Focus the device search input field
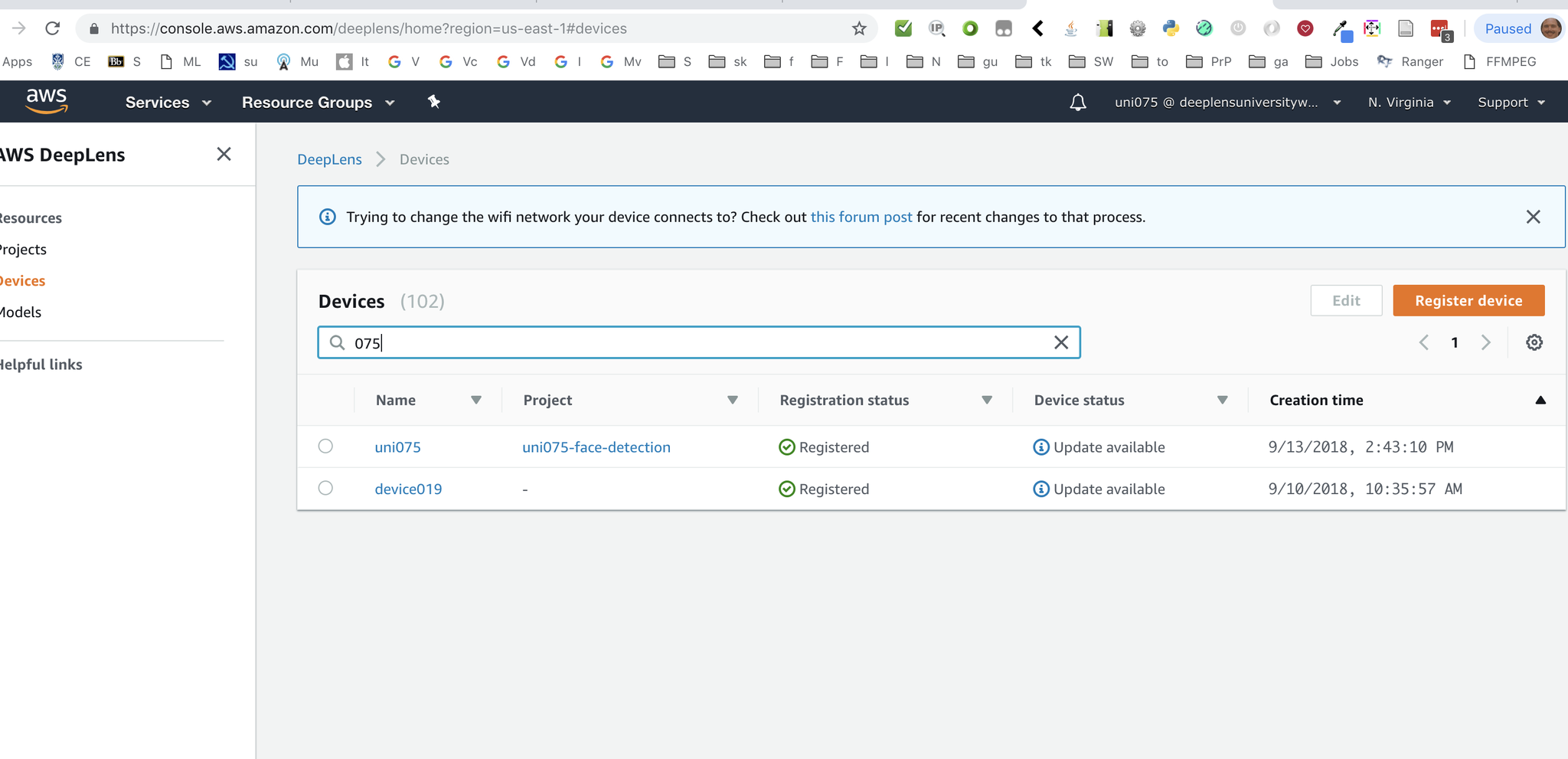1568x759 pixels. click(699, 342)
